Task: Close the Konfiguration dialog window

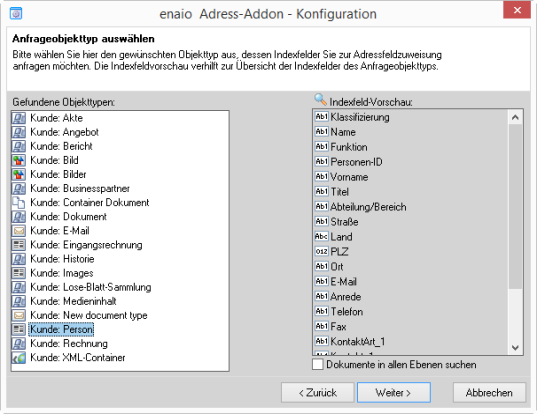Action: 517,10
